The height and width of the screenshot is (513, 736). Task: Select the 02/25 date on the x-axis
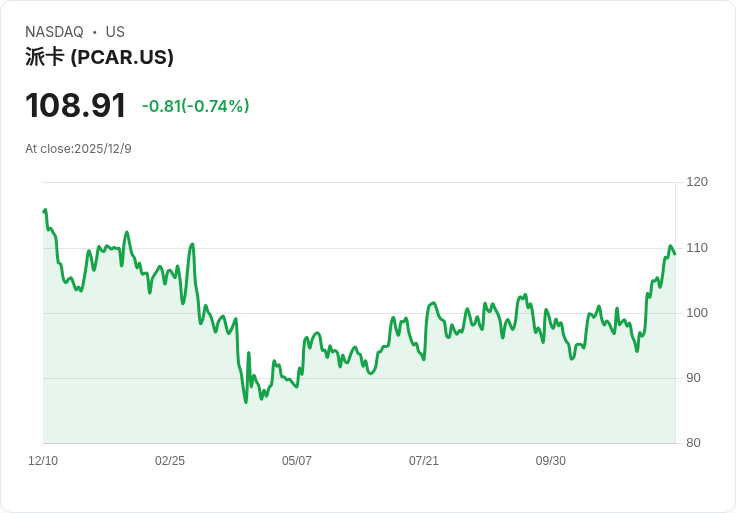pos(170,461)
